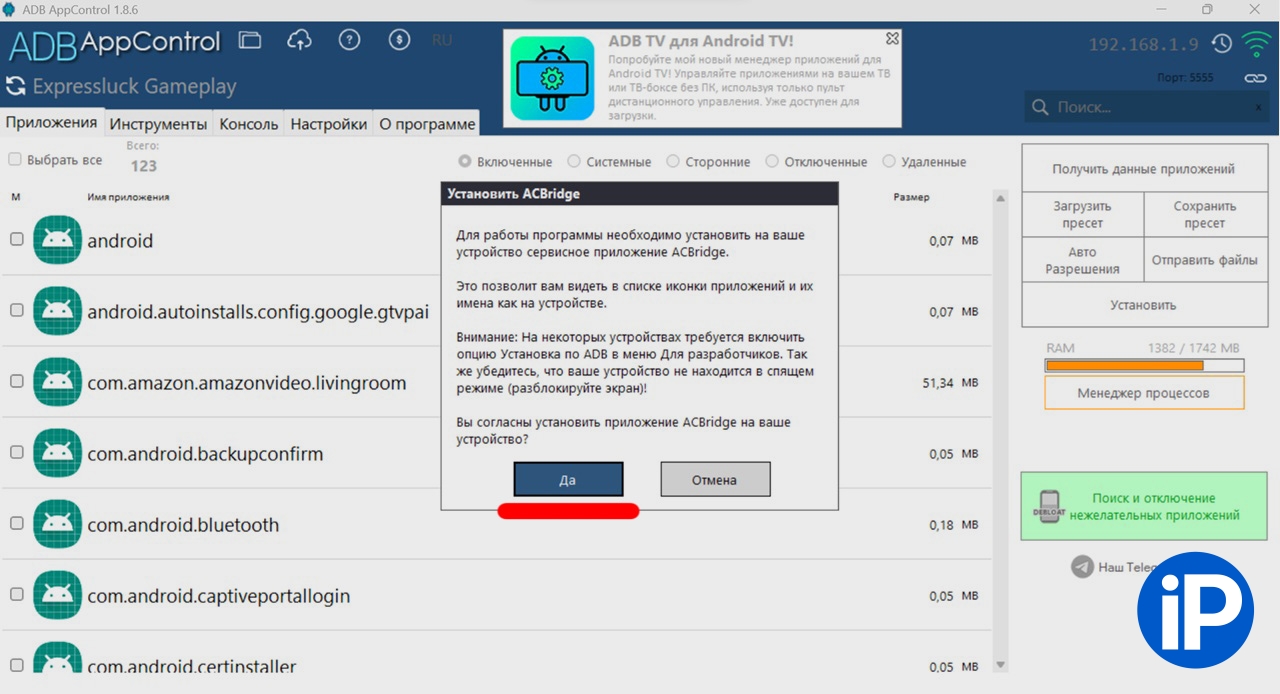Open connection history clock icon

(1221, 44)
